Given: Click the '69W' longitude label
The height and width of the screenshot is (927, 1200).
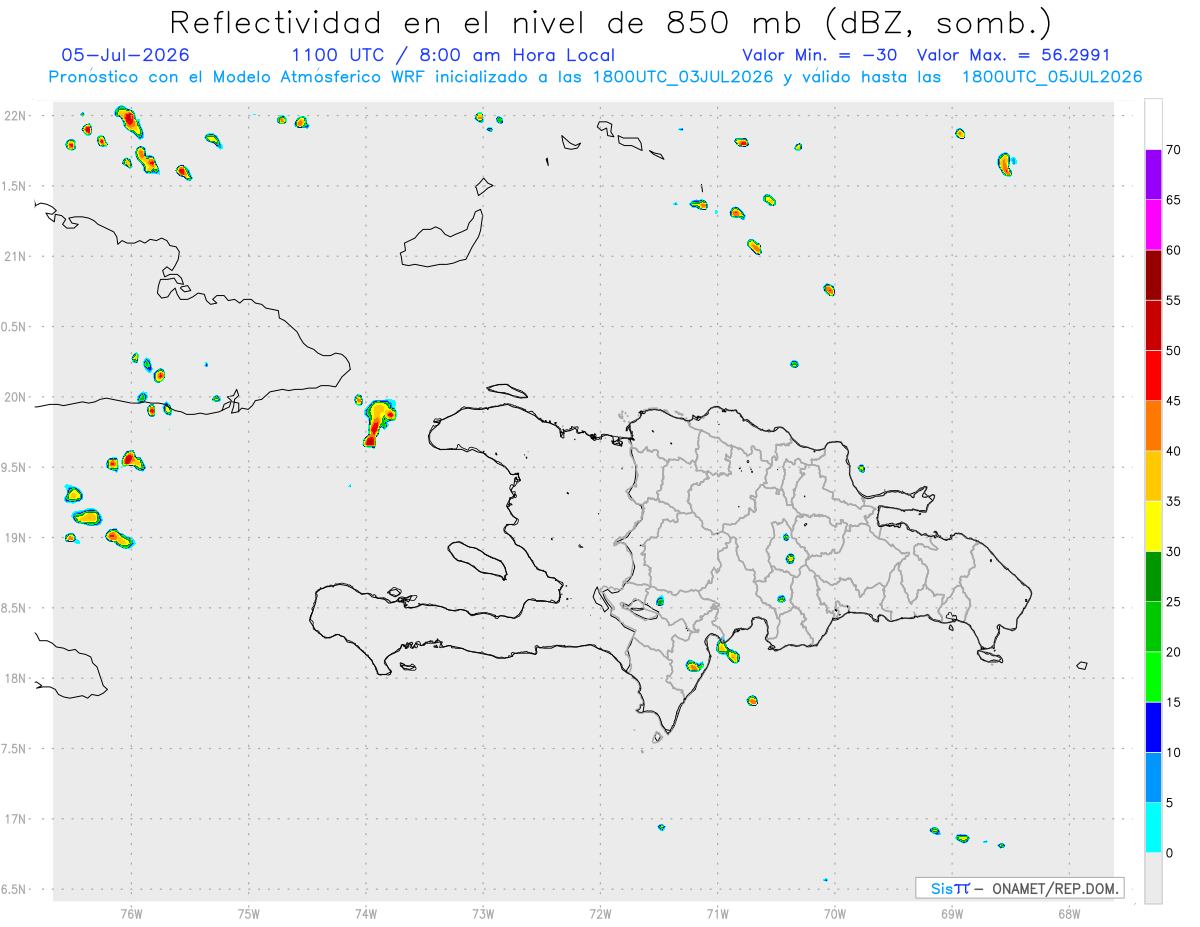Looking at the screenshot, I should 952,913.
